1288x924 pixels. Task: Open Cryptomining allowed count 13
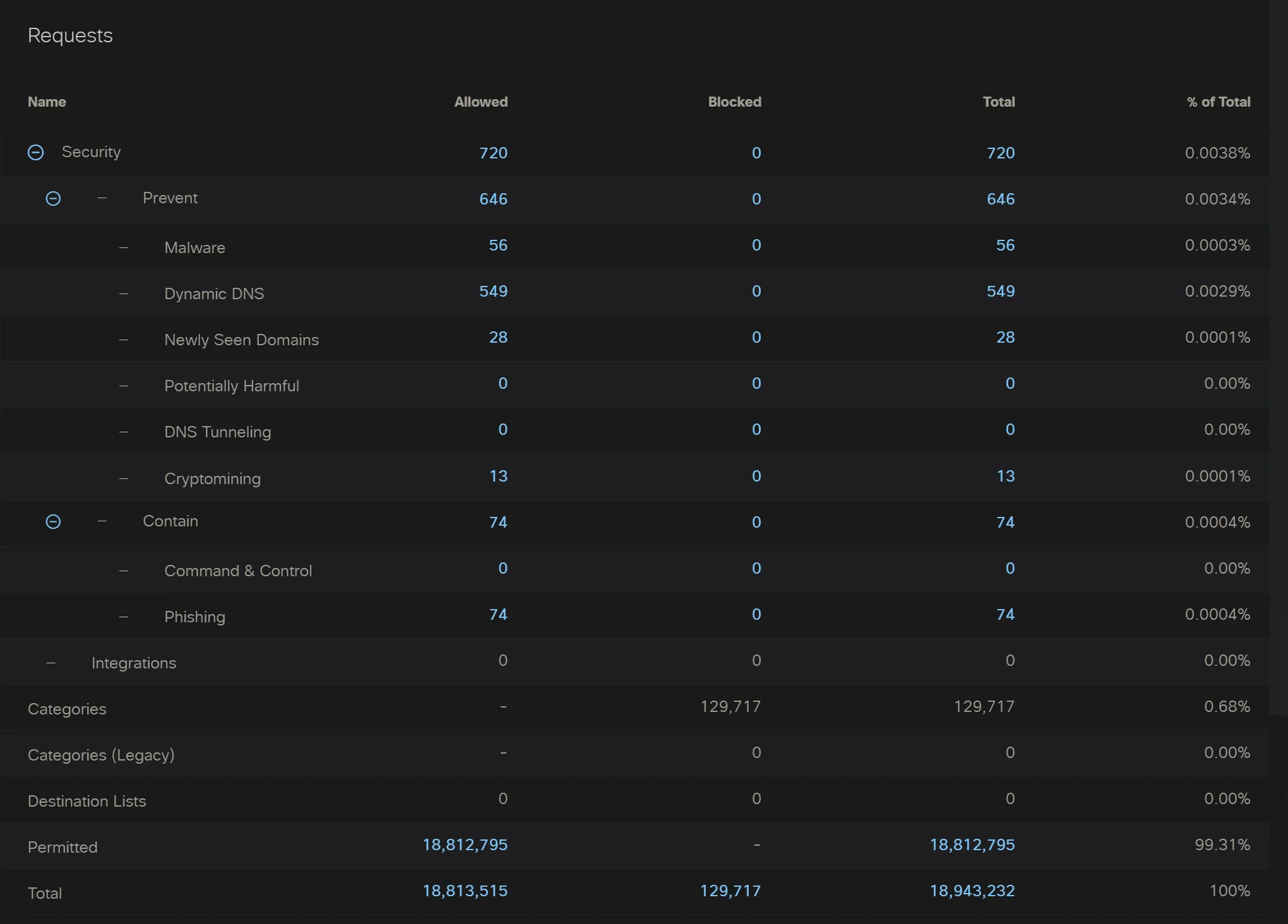coord(498,476)
